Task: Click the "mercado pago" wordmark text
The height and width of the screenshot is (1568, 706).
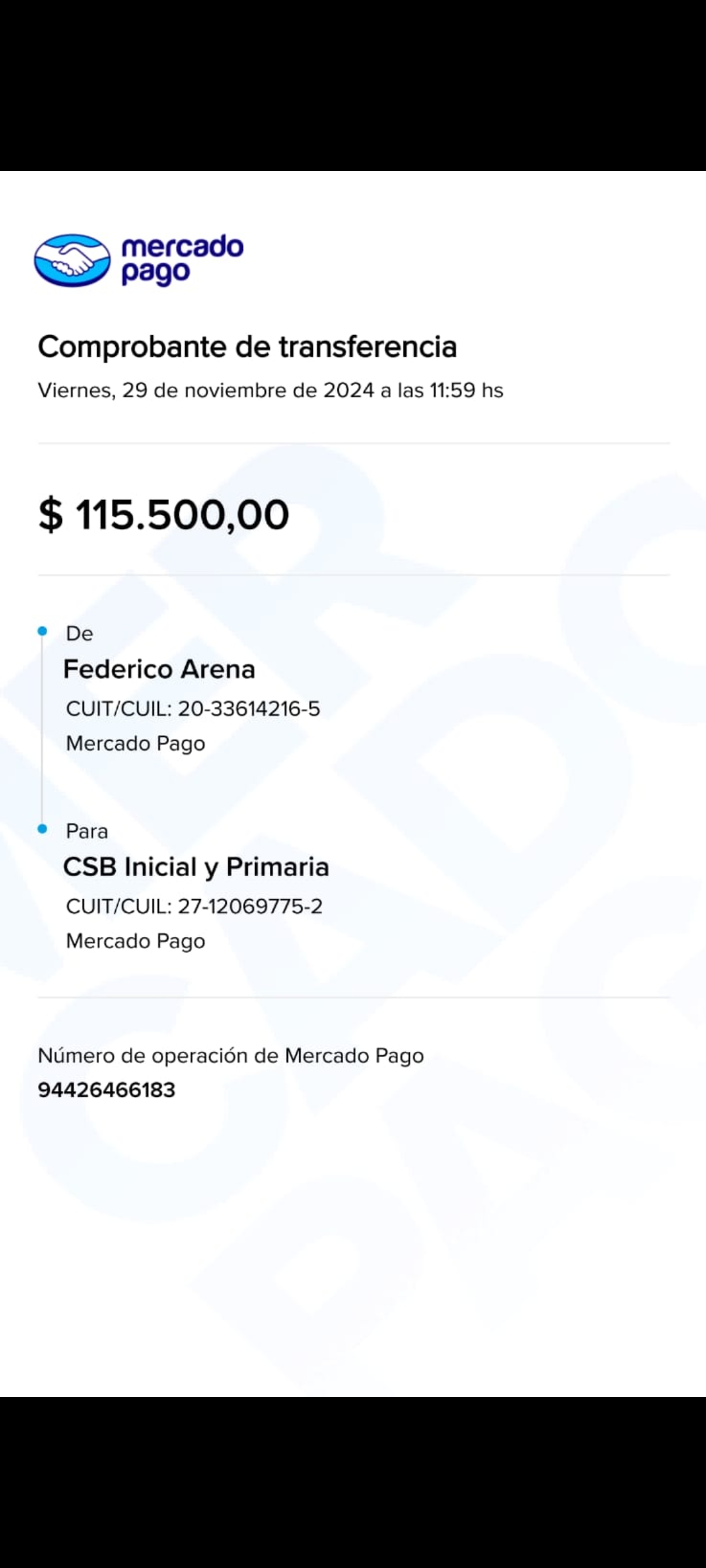Action: click(x=182, y=259)
